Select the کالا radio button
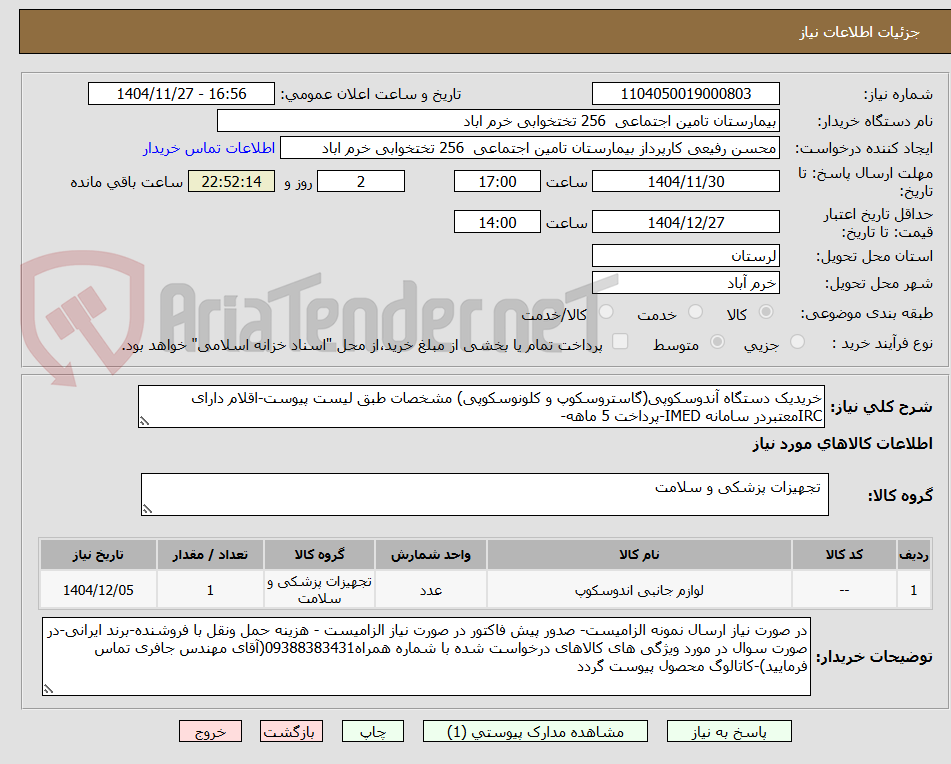 (x=766, y=312)
